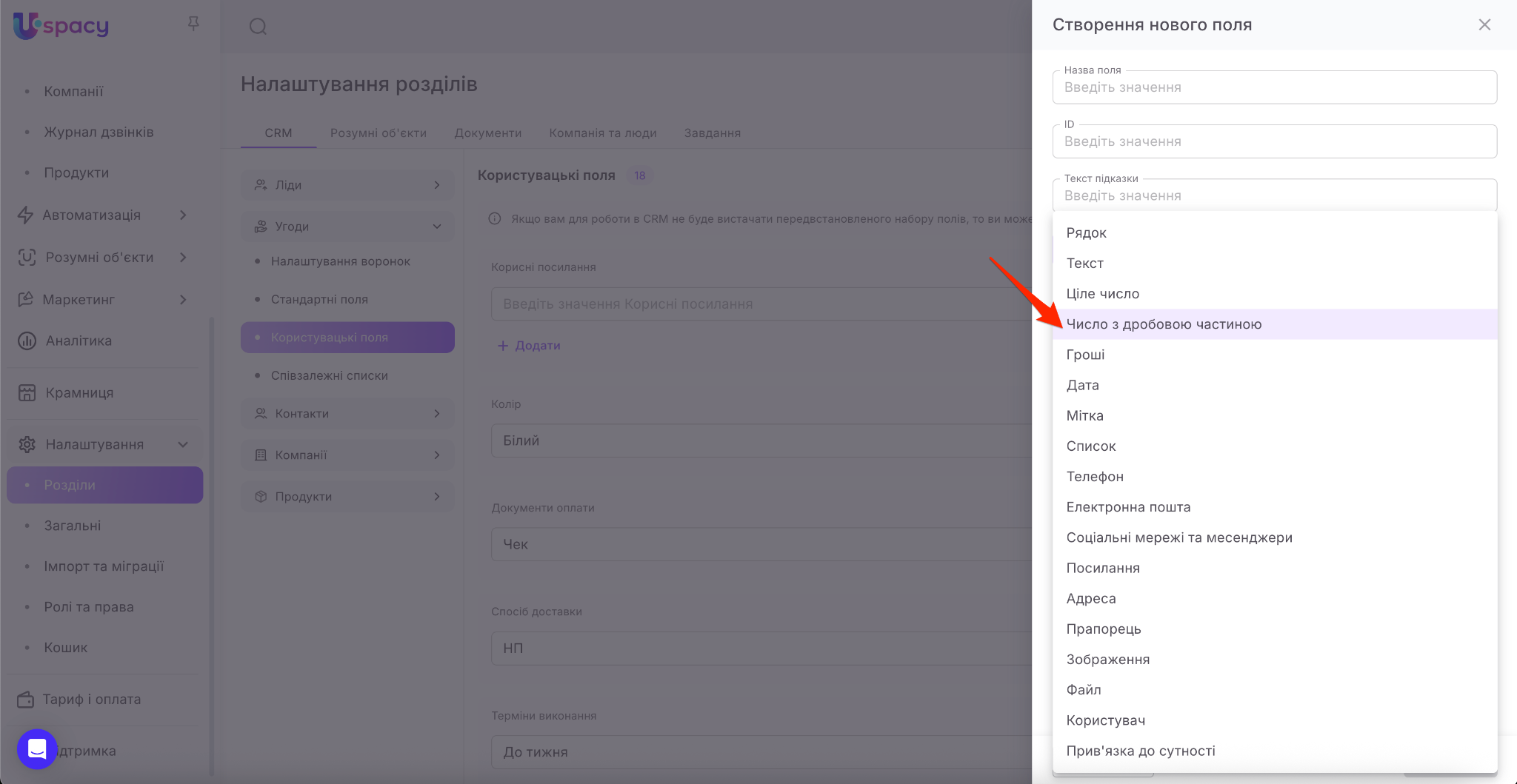This screenshot has height=784, width=1517.
Task: Click the Uspacy logo icon
Action: [x=27, y=26]
